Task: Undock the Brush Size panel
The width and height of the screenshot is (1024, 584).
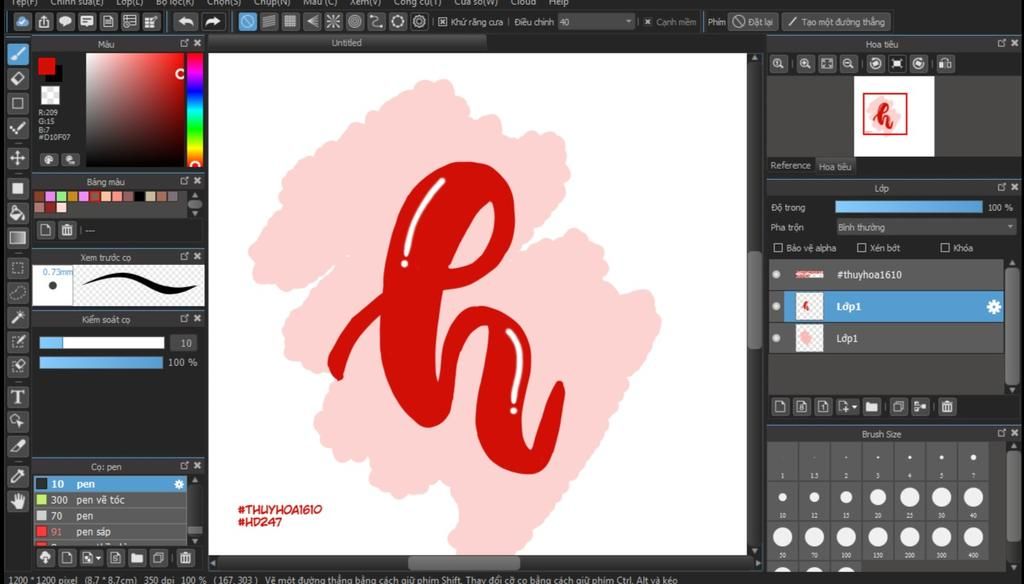Action: 1002,433
